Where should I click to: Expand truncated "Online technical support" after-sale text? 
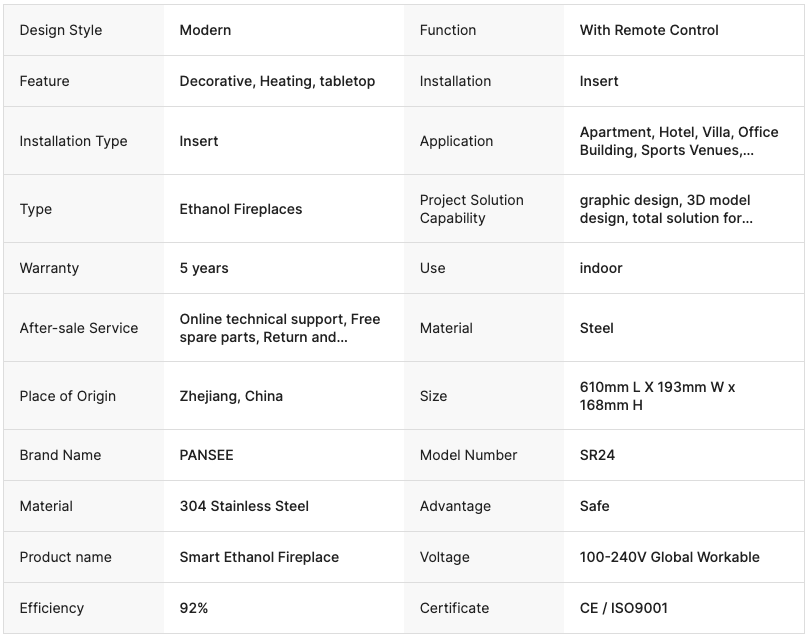[x=279, y=328]
